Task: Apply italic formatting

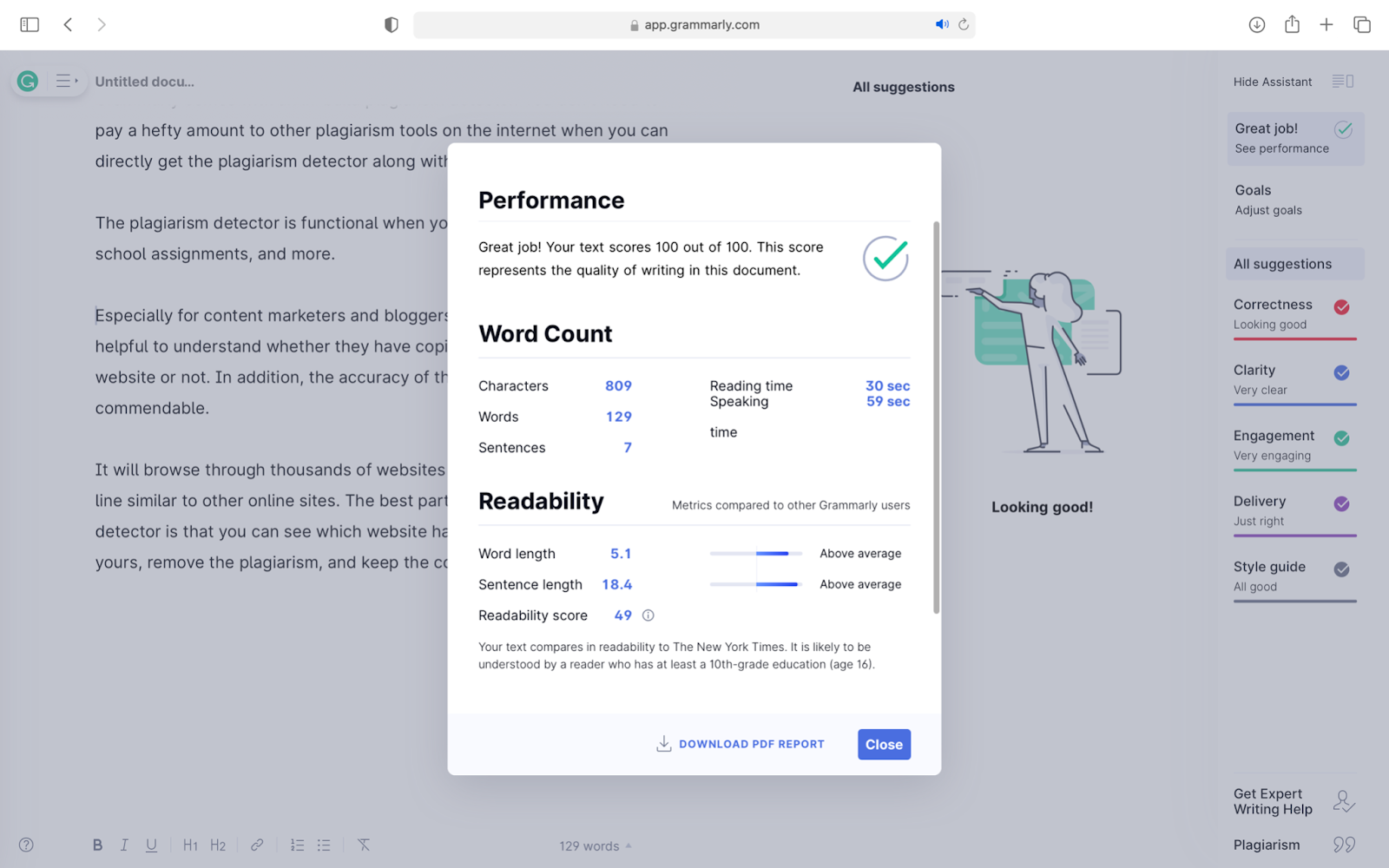Action: 124,845
